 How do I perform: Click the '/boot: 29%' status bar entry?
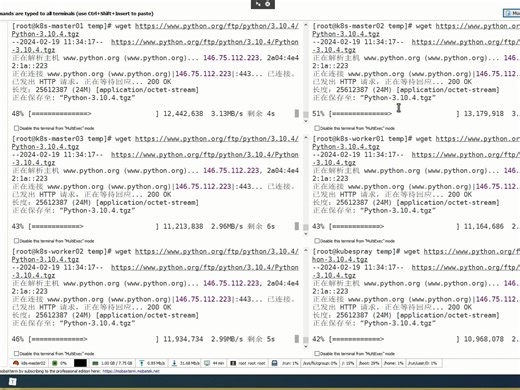pos(369,363)
